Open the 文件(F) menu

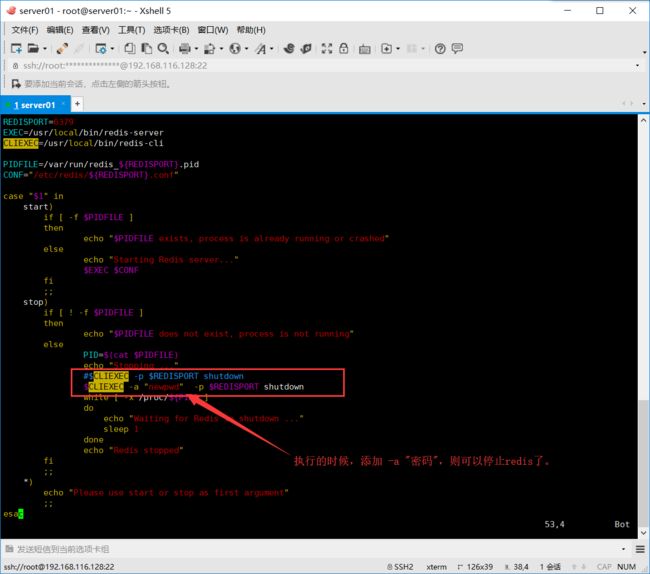click(x=24, y=30)
